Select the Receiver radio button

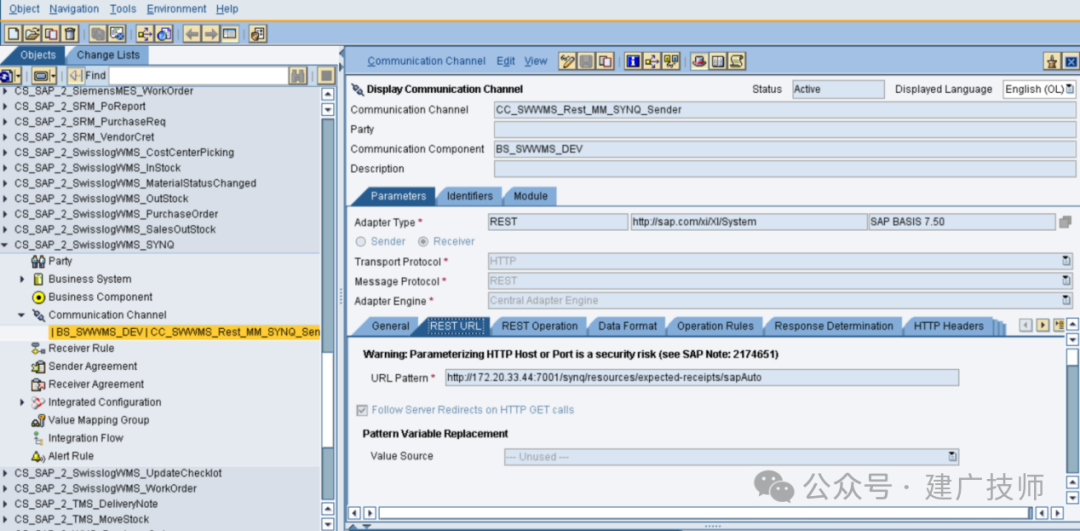[x=423, y=242]
